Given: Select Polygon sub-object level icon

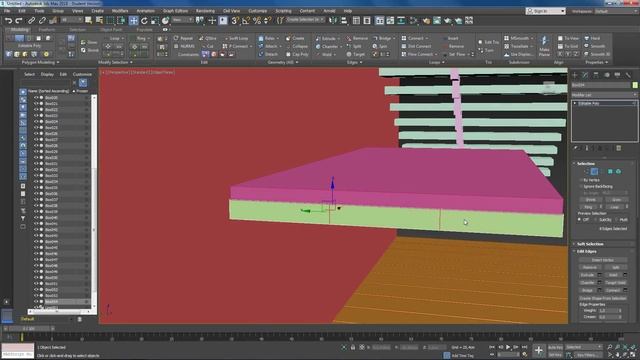Looking at the screenshot, I should (610, 171).
